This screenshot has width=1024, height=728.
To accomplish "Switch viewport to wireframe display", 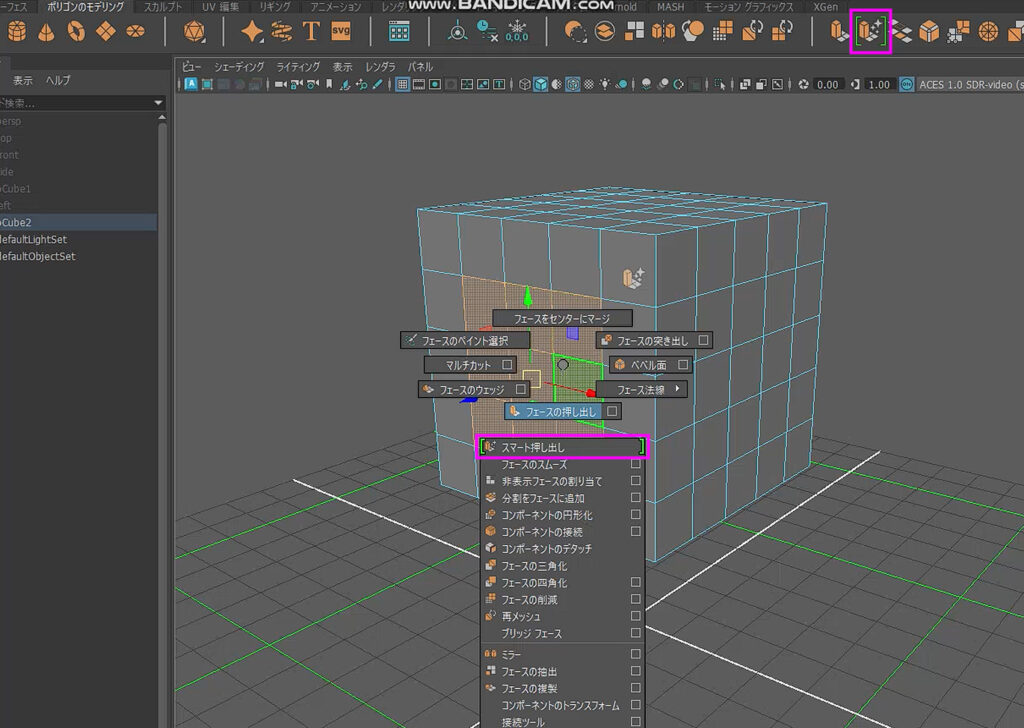I will click(x=524, y=84).
